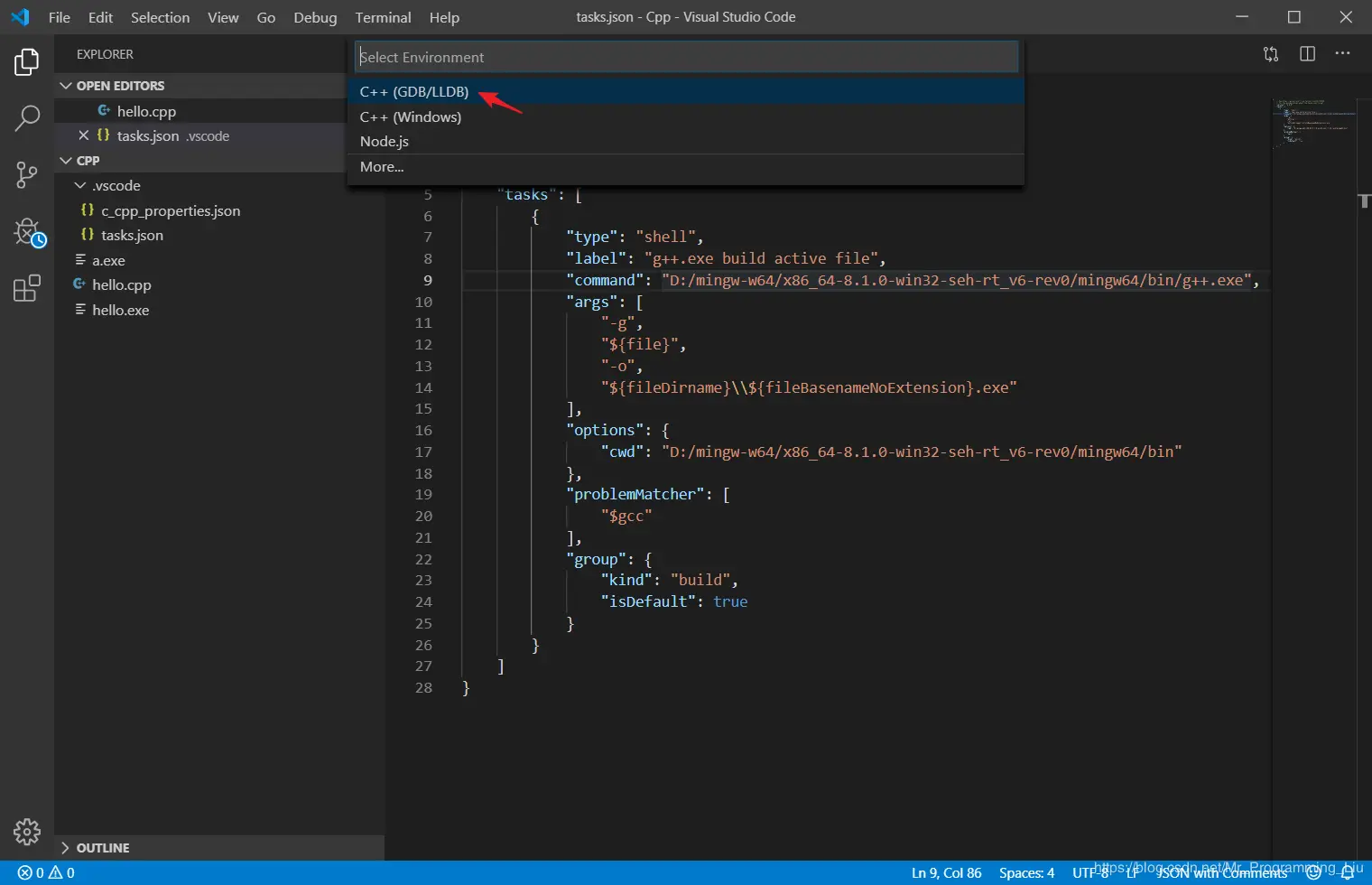Screen dimensions: 1372x885
Task: Click the "${file}" argument on line 12
Action: (x=640, y=344)
